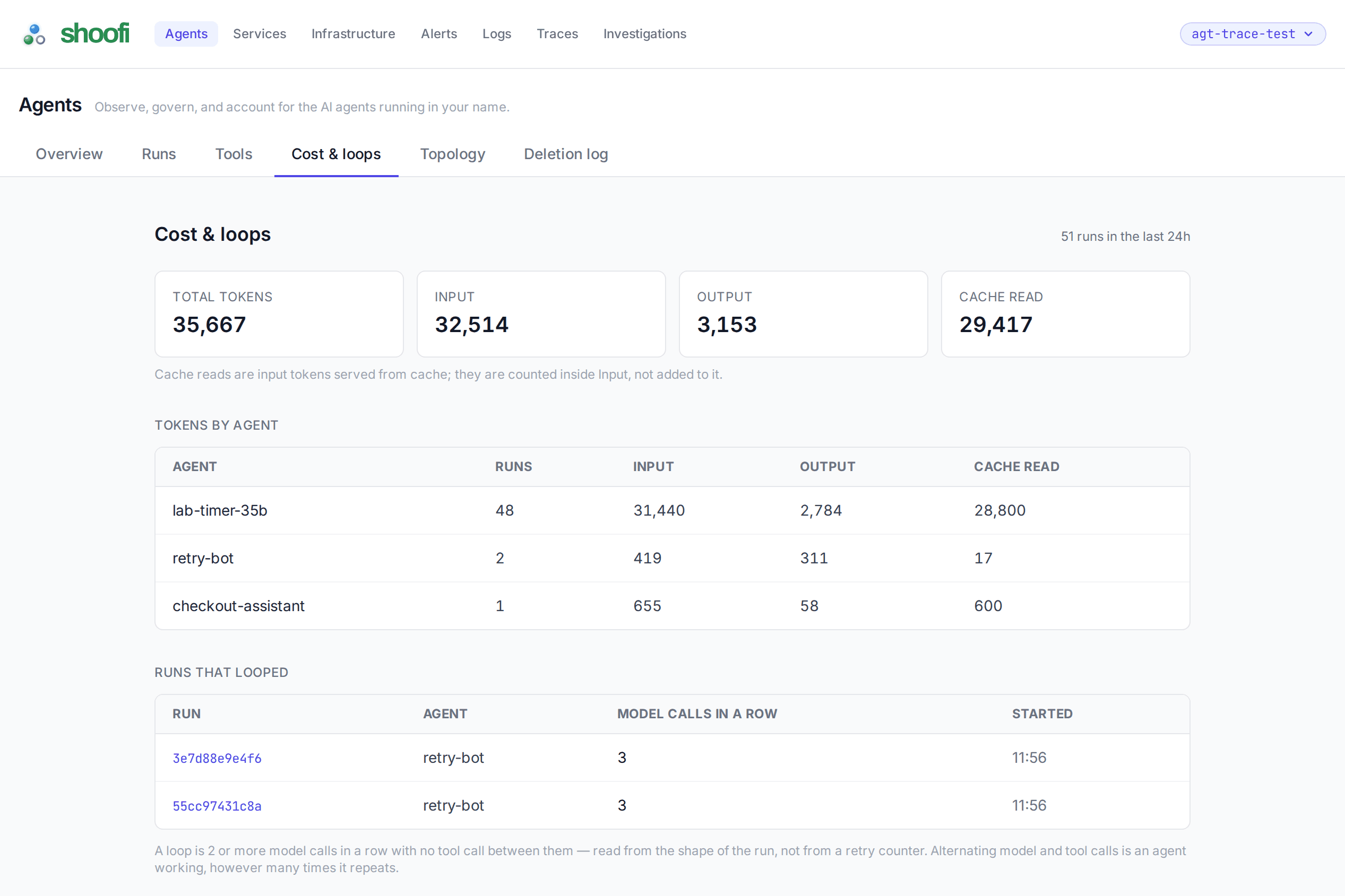The image size is (1345, 896).
Task: Select the Agents nav pill
Action: point(186,34)
